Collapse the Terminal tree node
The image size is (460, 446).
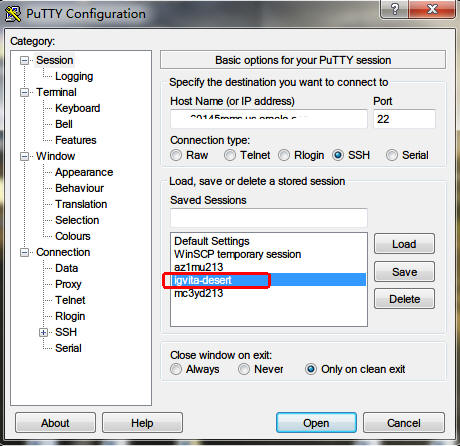(24, 92)
